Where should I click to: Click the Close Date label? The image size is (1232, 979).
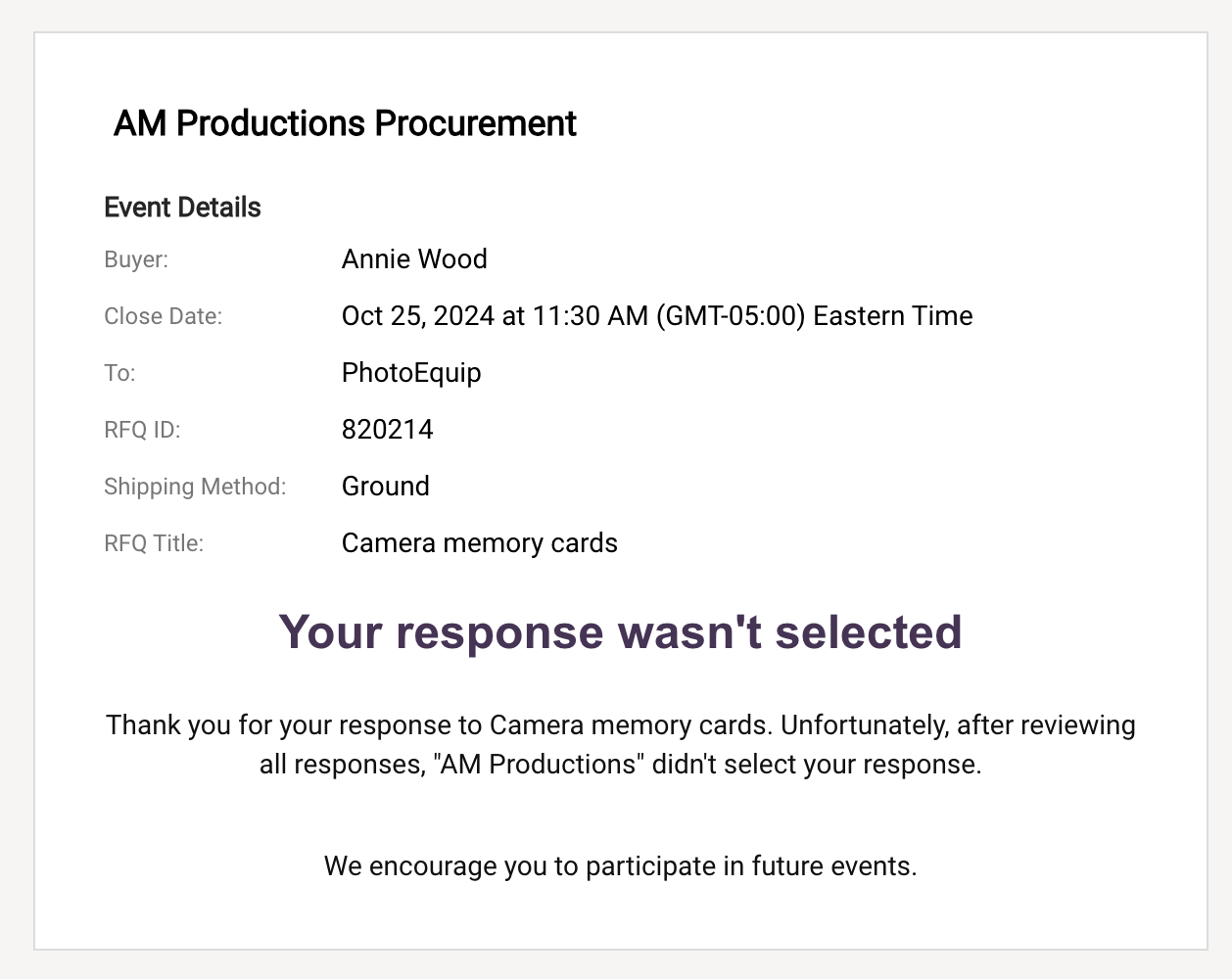(163, 316)
